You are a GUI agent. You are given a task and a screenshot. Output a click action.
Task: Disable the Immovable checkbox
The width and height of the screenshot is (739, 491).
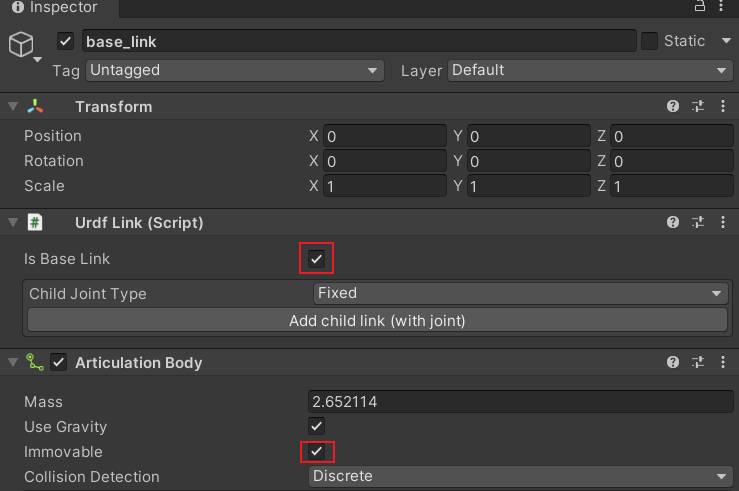coord(316,452)
